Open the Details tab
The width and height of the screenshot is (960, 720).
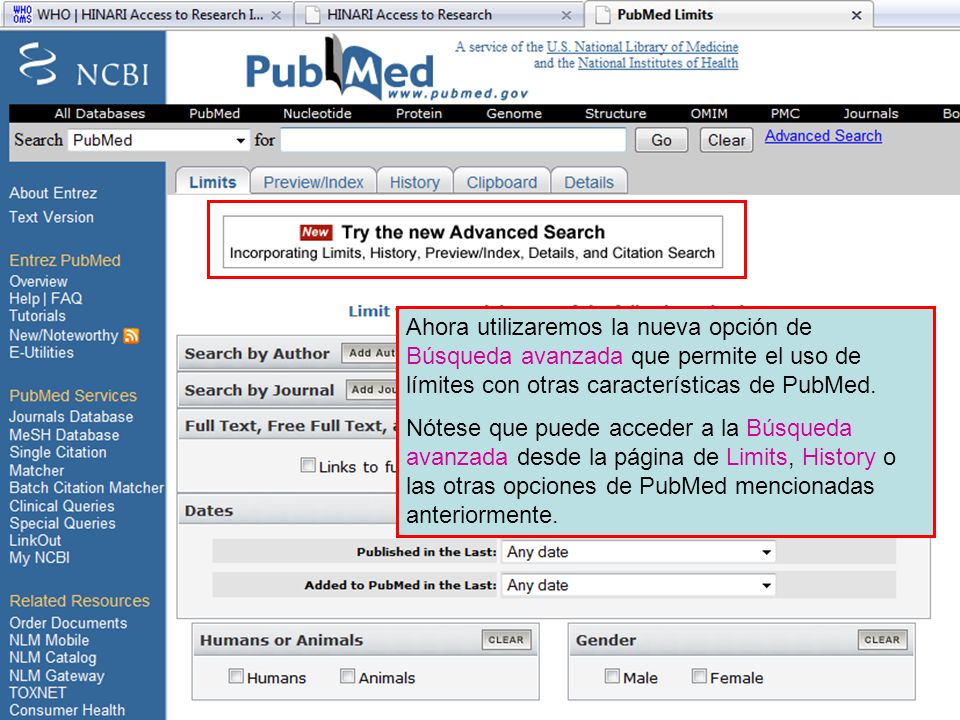[x=589, y=182]
